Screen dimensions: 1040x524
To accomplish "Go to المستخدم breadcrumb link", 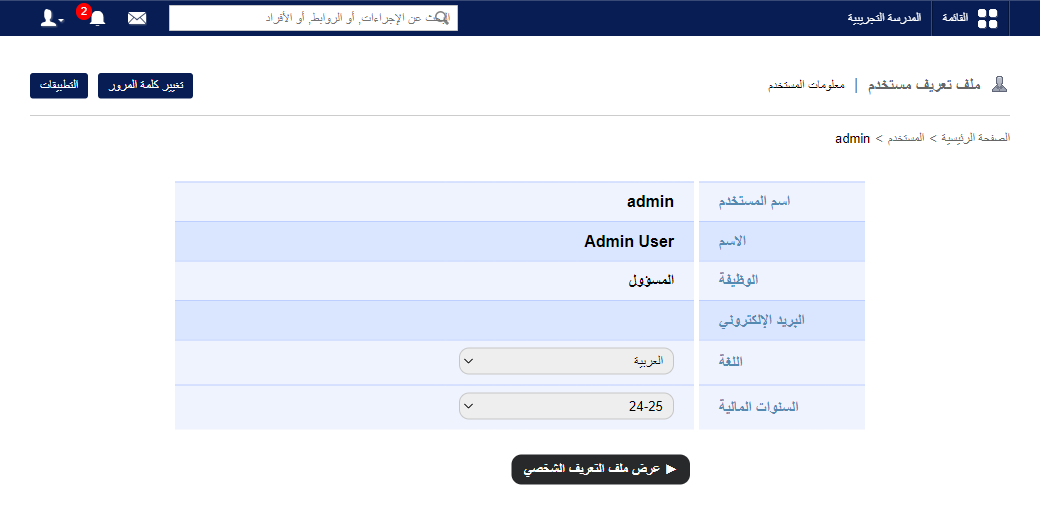I will [x=905, y=138].
